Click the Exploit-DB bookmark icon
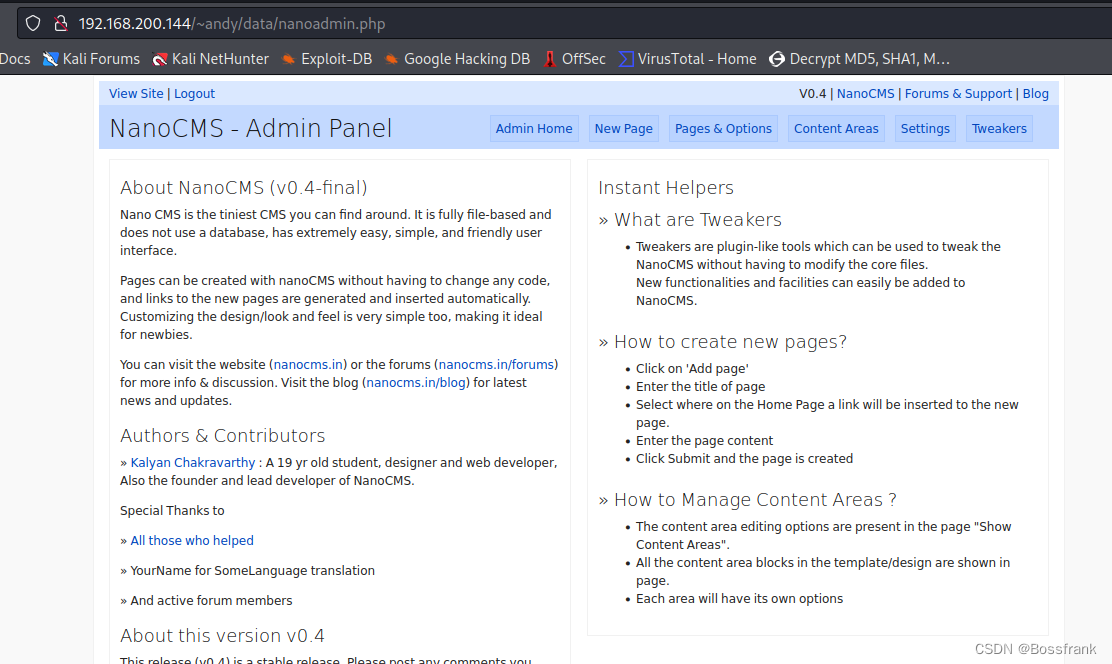The image size is (1112, 664). pos(289,59)
